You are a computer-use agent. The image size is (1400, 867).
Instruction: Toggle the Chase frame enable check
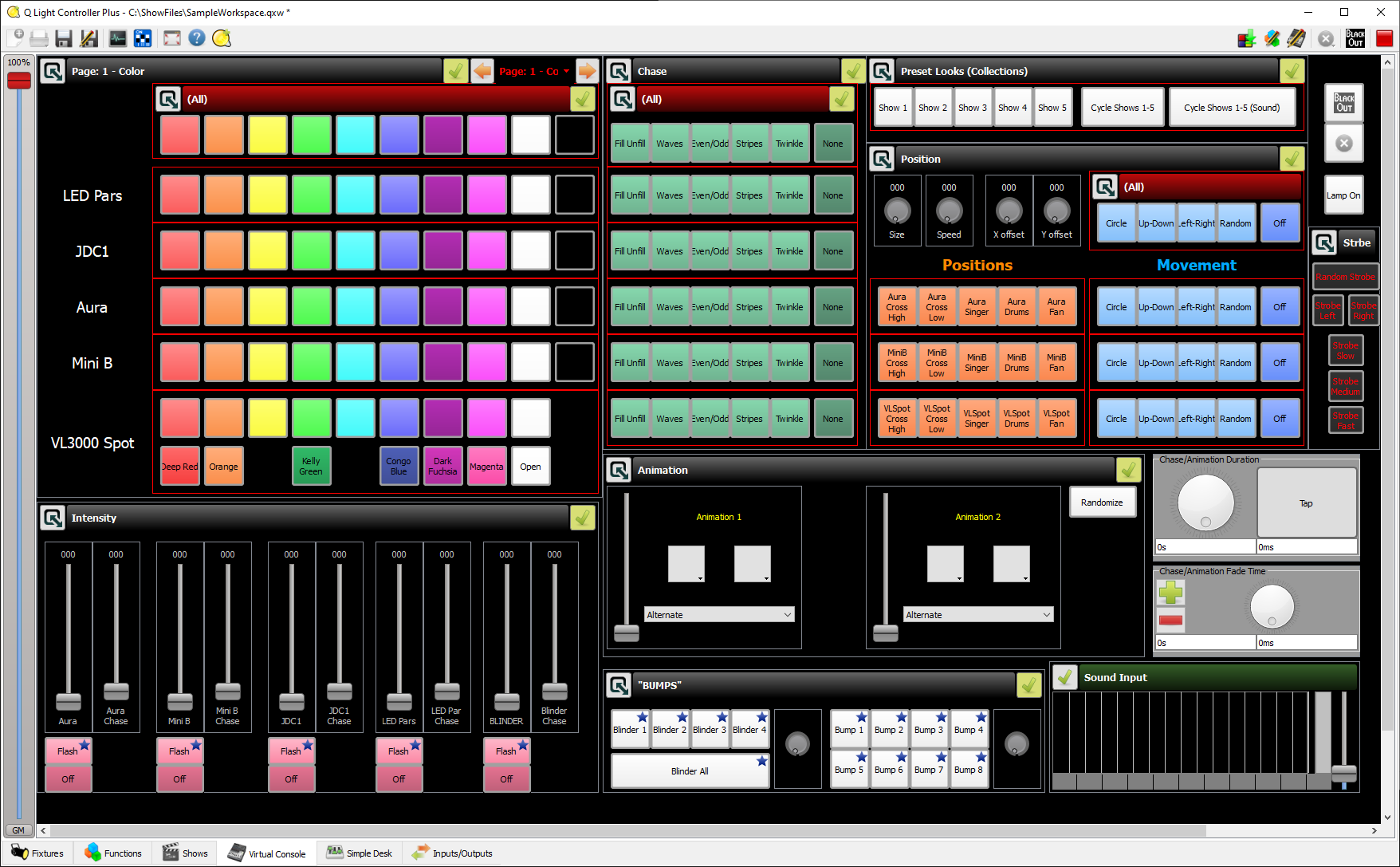click(x=854, y=71)
